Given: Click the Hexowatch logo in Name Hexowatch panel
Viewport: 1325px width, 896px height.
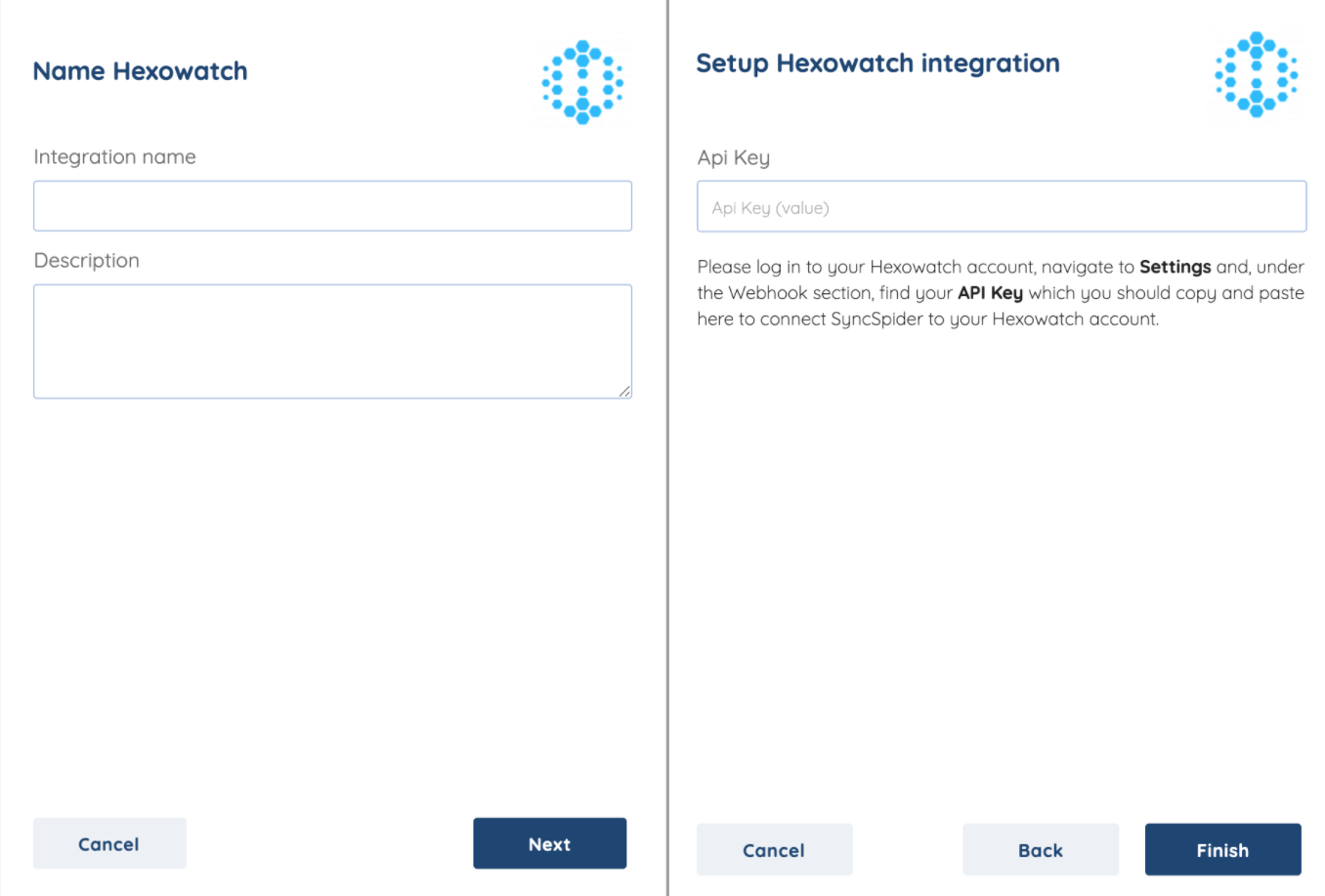Looking at the screenshot, I should pyautogui.click(x=582, y=81).
